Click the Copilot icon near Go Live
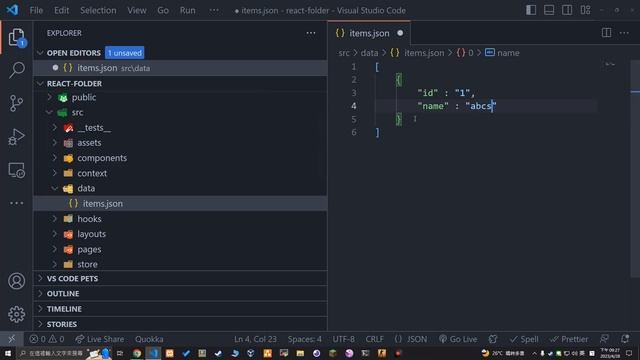This screenshot has height=360, width=640. pos(493,339)
